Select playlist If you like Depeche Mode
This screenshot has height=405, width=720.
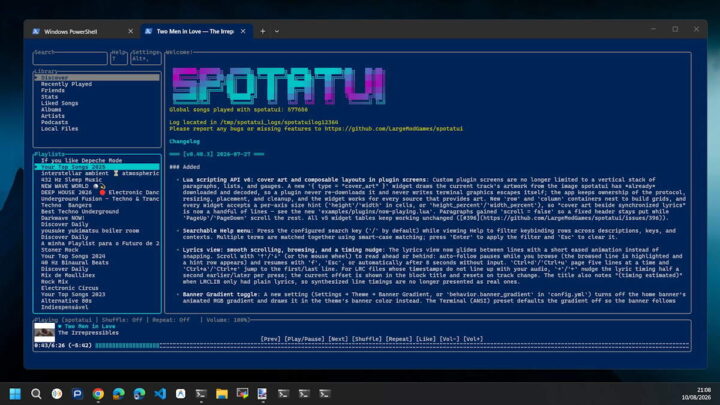pyautogui.click(x=81, y=160)
